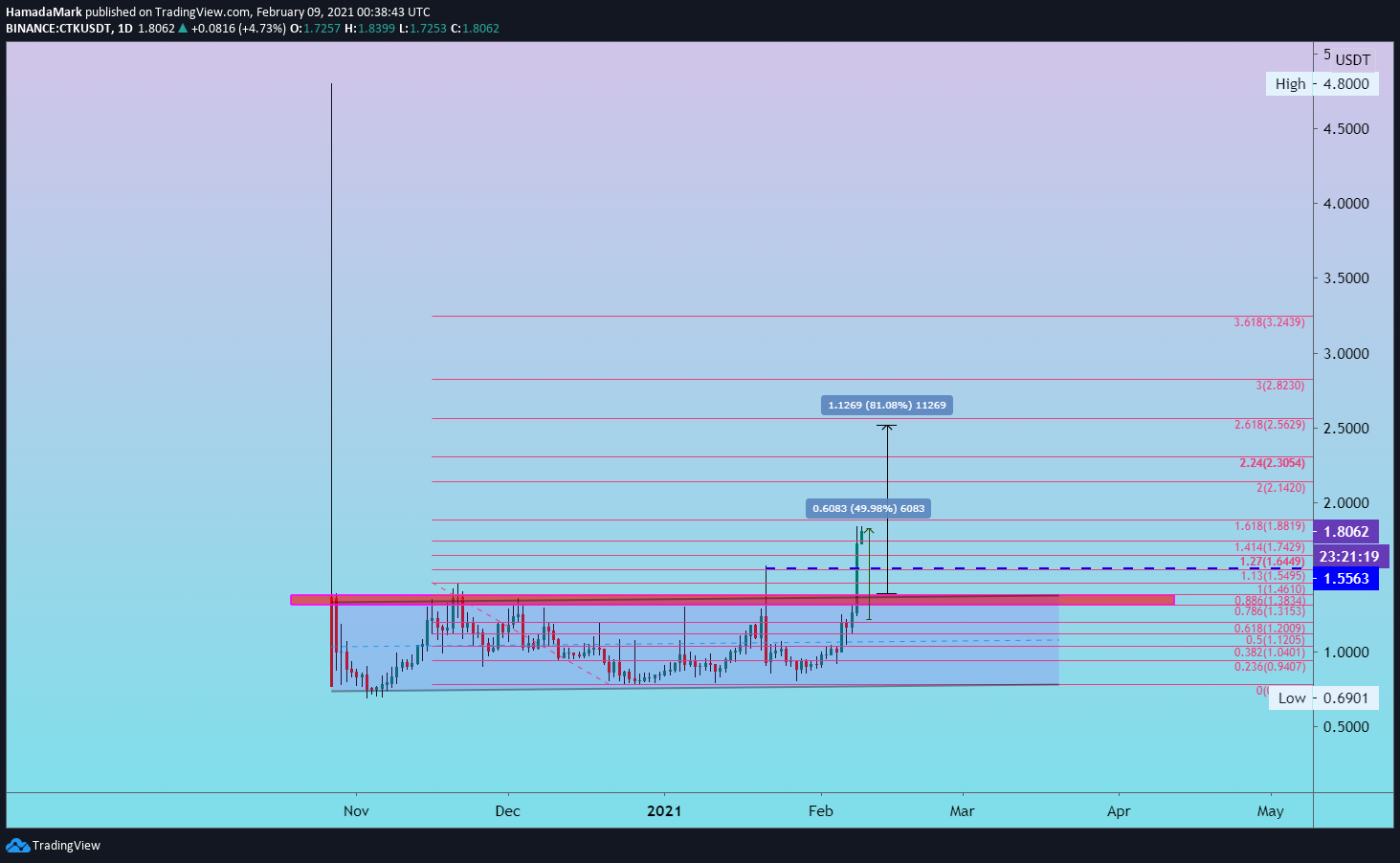The width and height of the screenshot is (1400, 863).
Task: Click the 4.0000 price axis label
Action: tap(1346, 204)
